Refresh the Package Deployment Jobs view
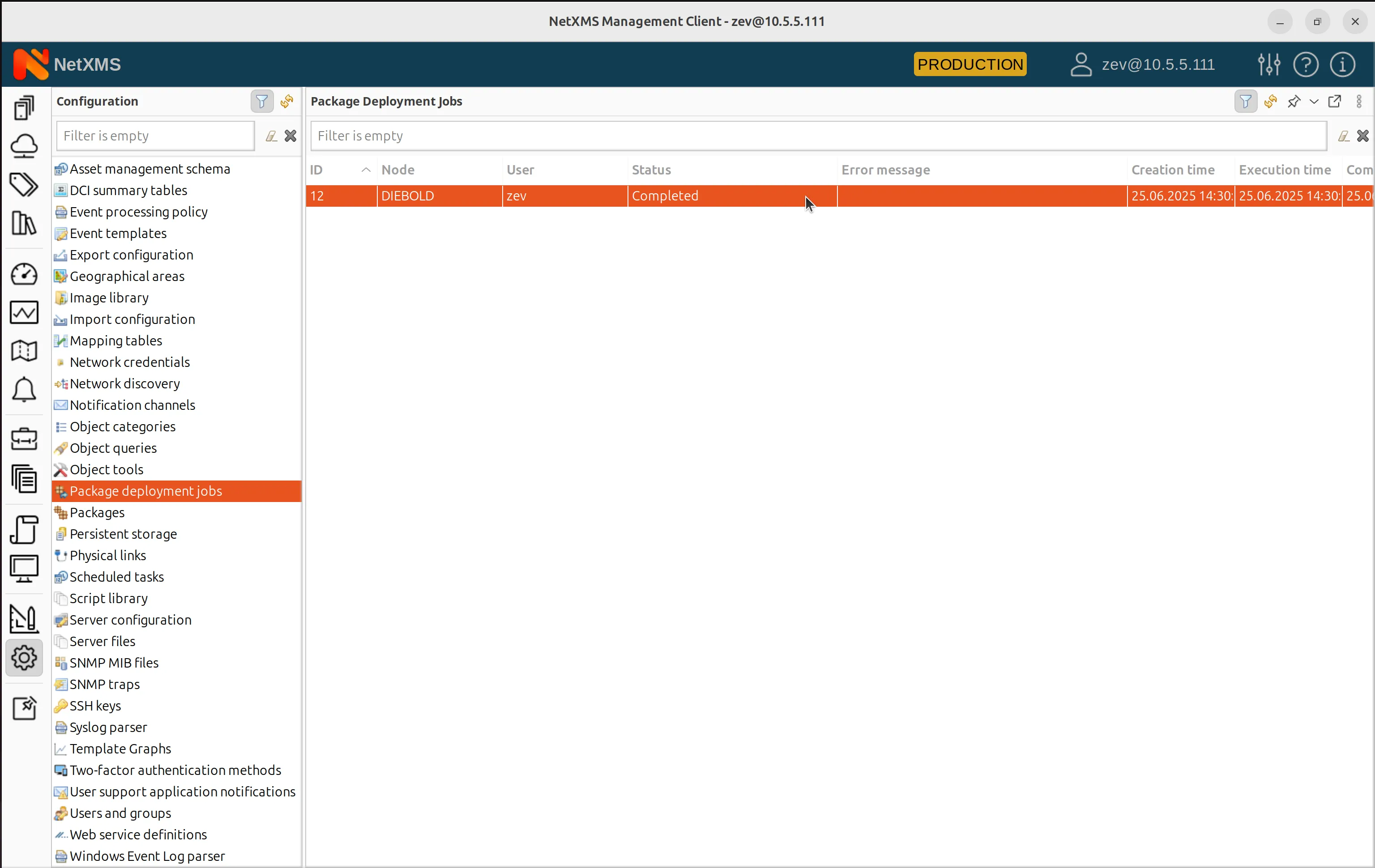 [x=1271, y=102]
